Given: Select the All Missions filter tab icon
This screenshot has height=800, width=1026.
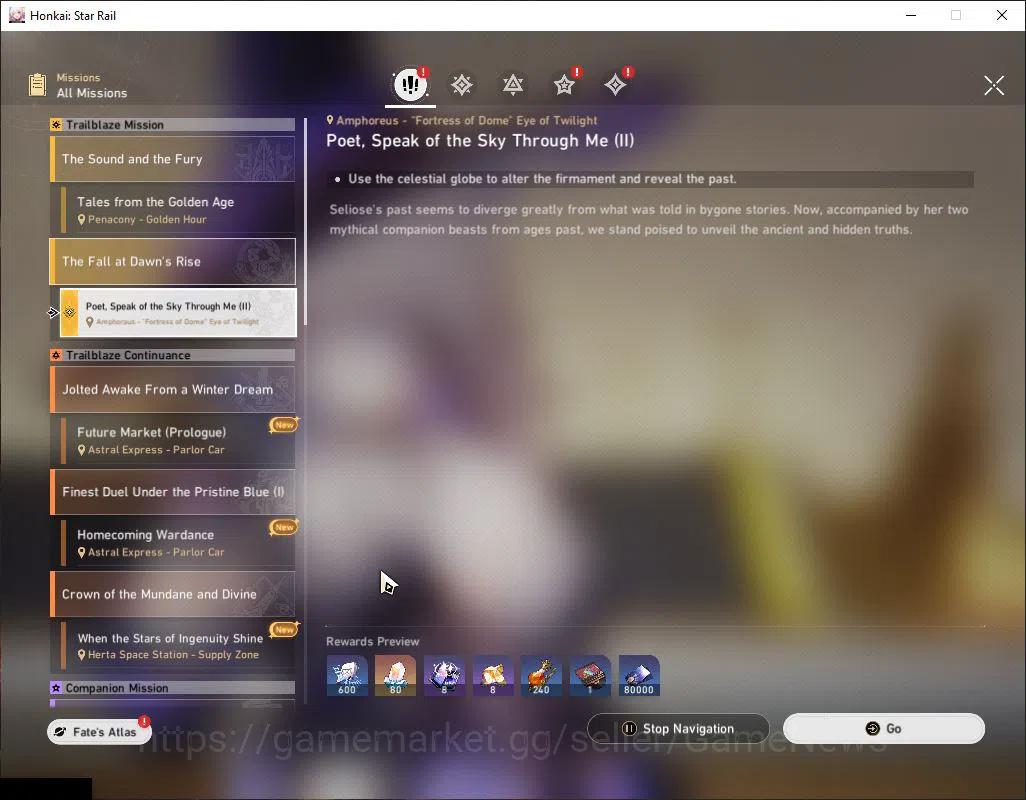Looking at the screenshot, I should (410, 84).
